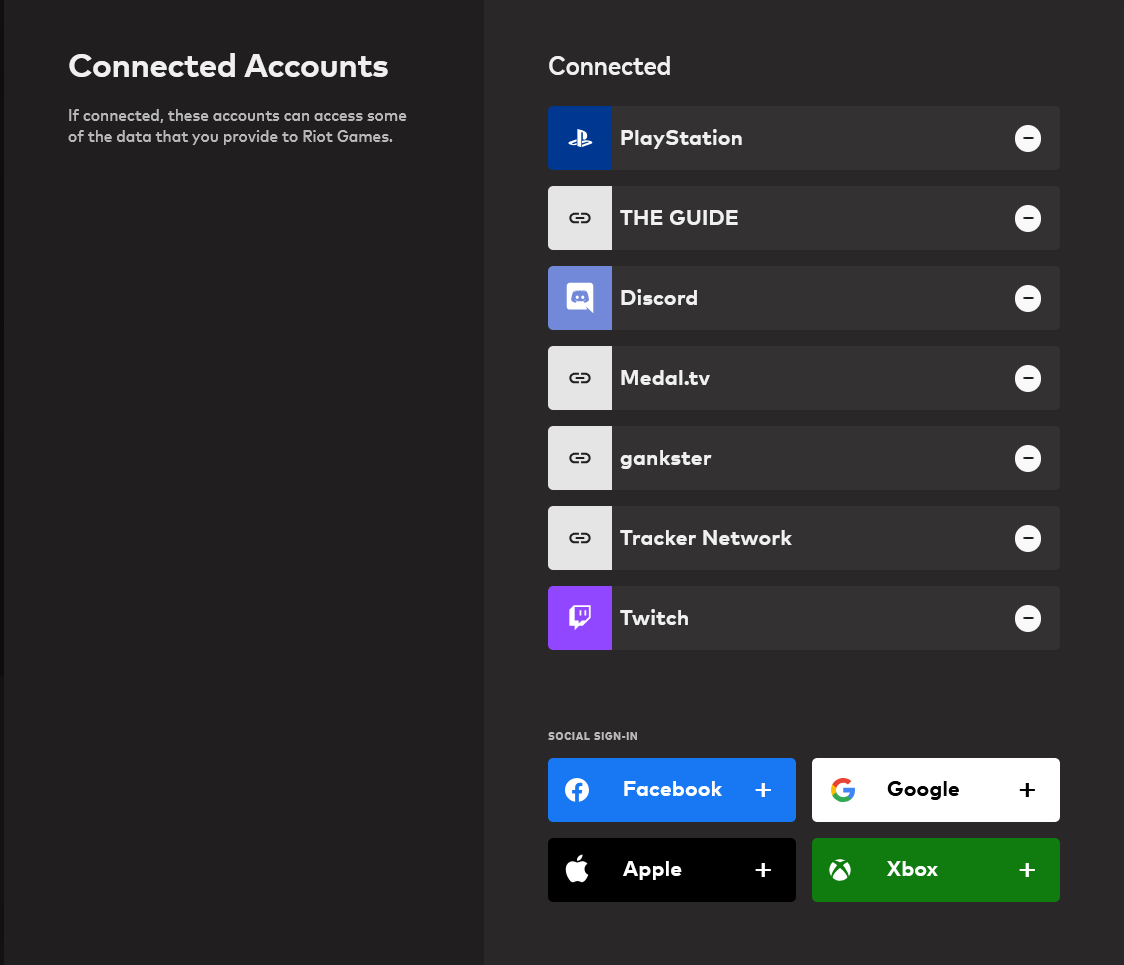Click the PlayStation logo icon
The width and height of the screenshot is (1124, 965).
580,138
